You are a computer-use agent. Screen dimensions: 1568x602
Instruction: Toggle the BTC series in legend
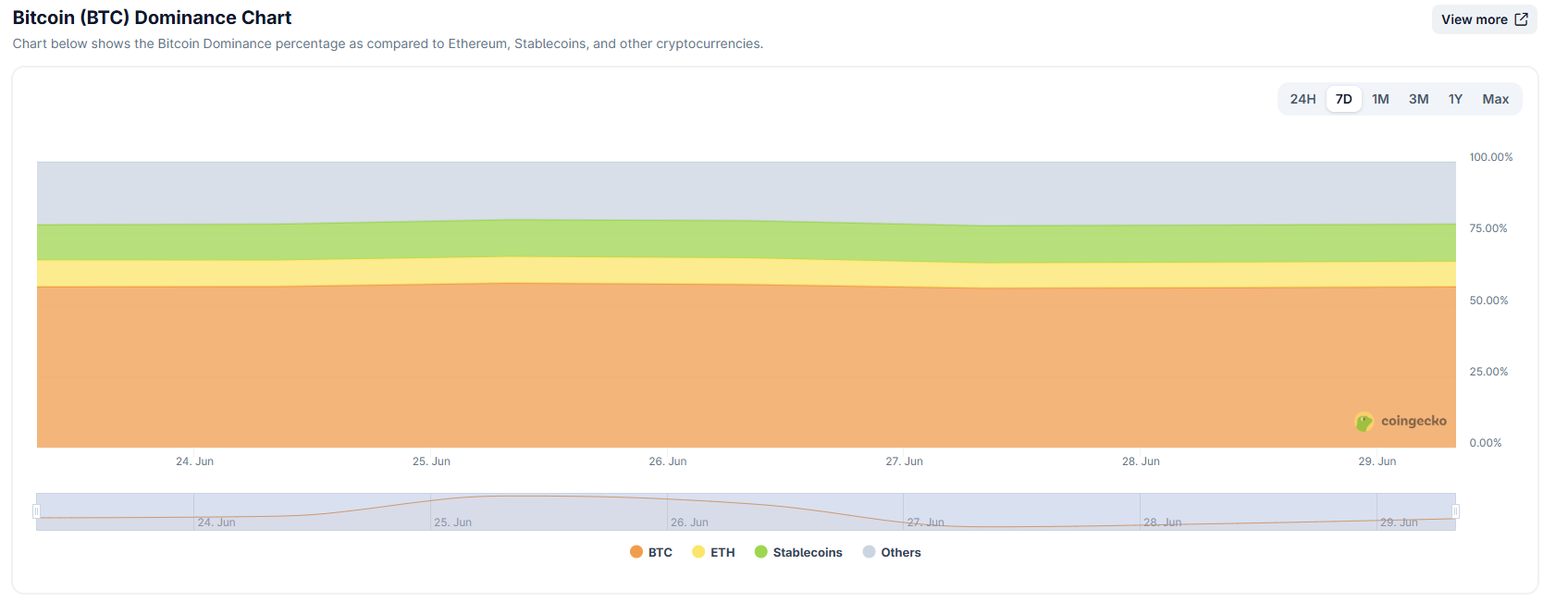tap(651, 552)
